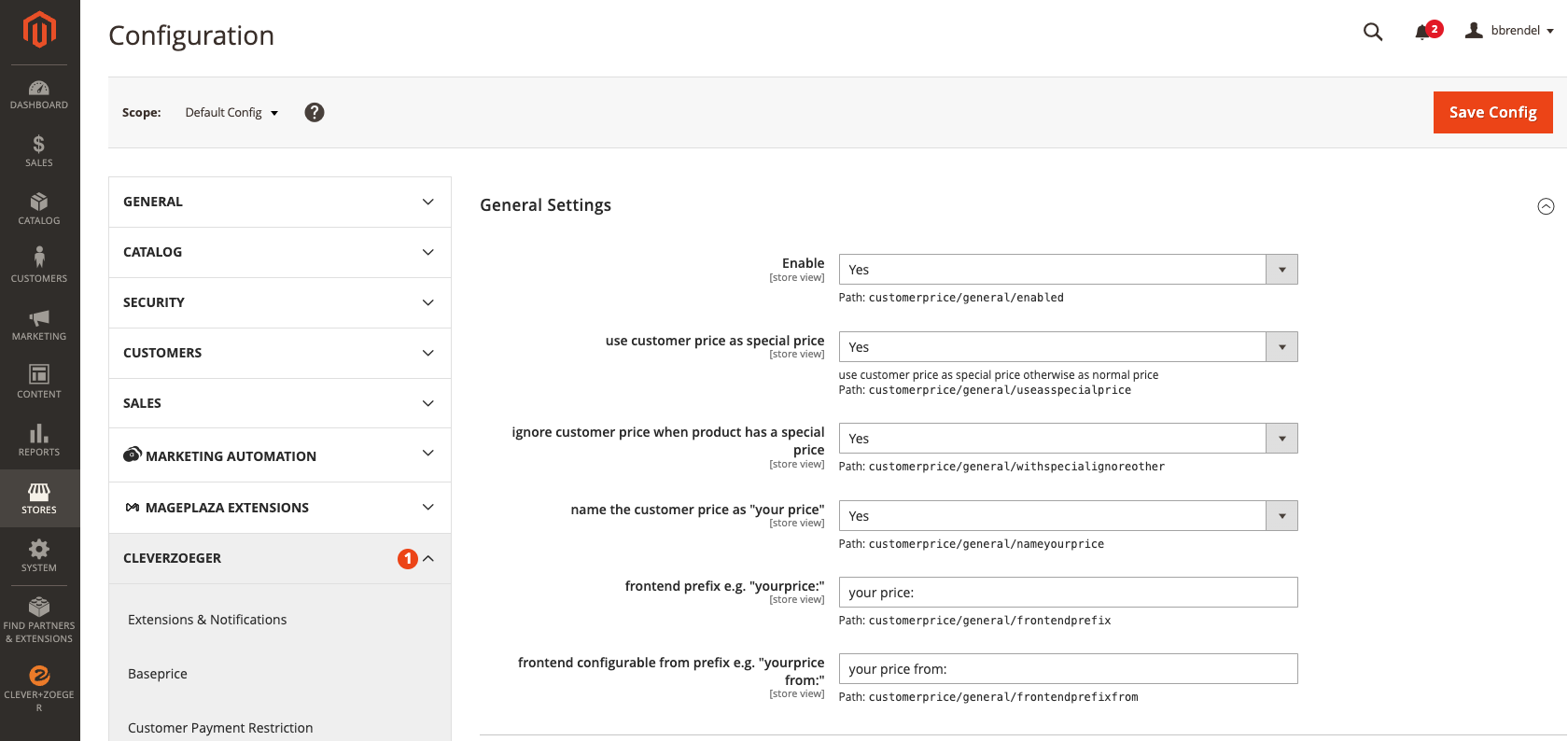1568x741 pixels.
Task: Open the Marketing sidebar menu
Action: coord(39,325)
